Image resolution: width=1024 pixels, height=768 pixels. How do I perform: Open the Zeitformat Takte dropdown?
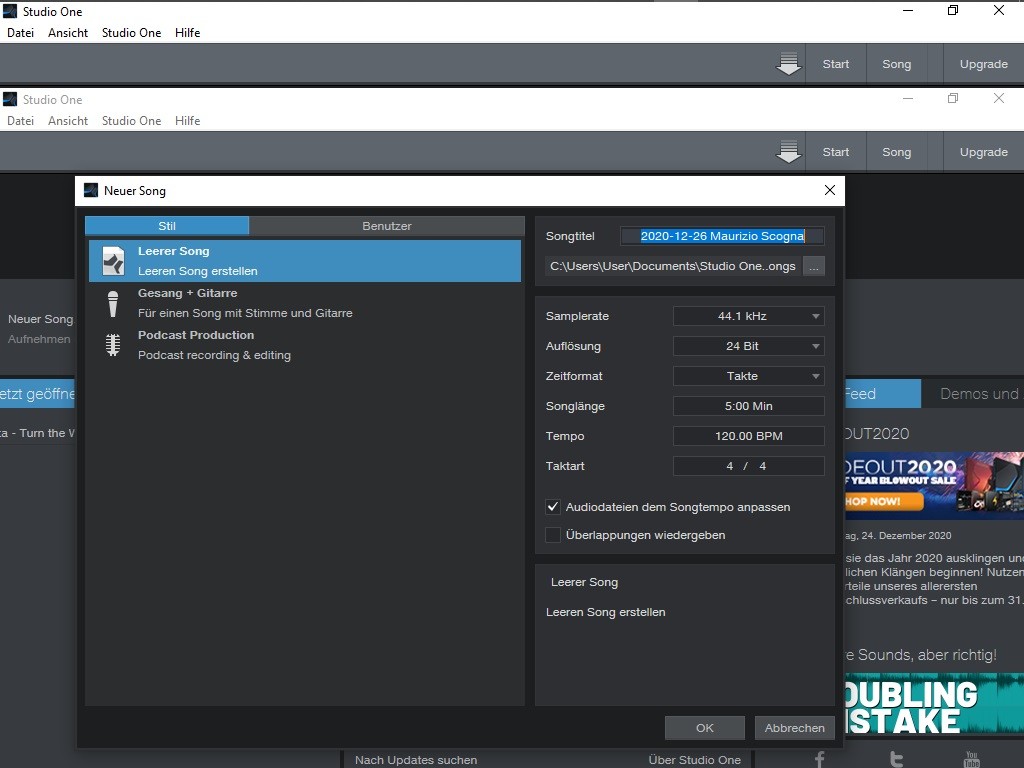(748, 376)
